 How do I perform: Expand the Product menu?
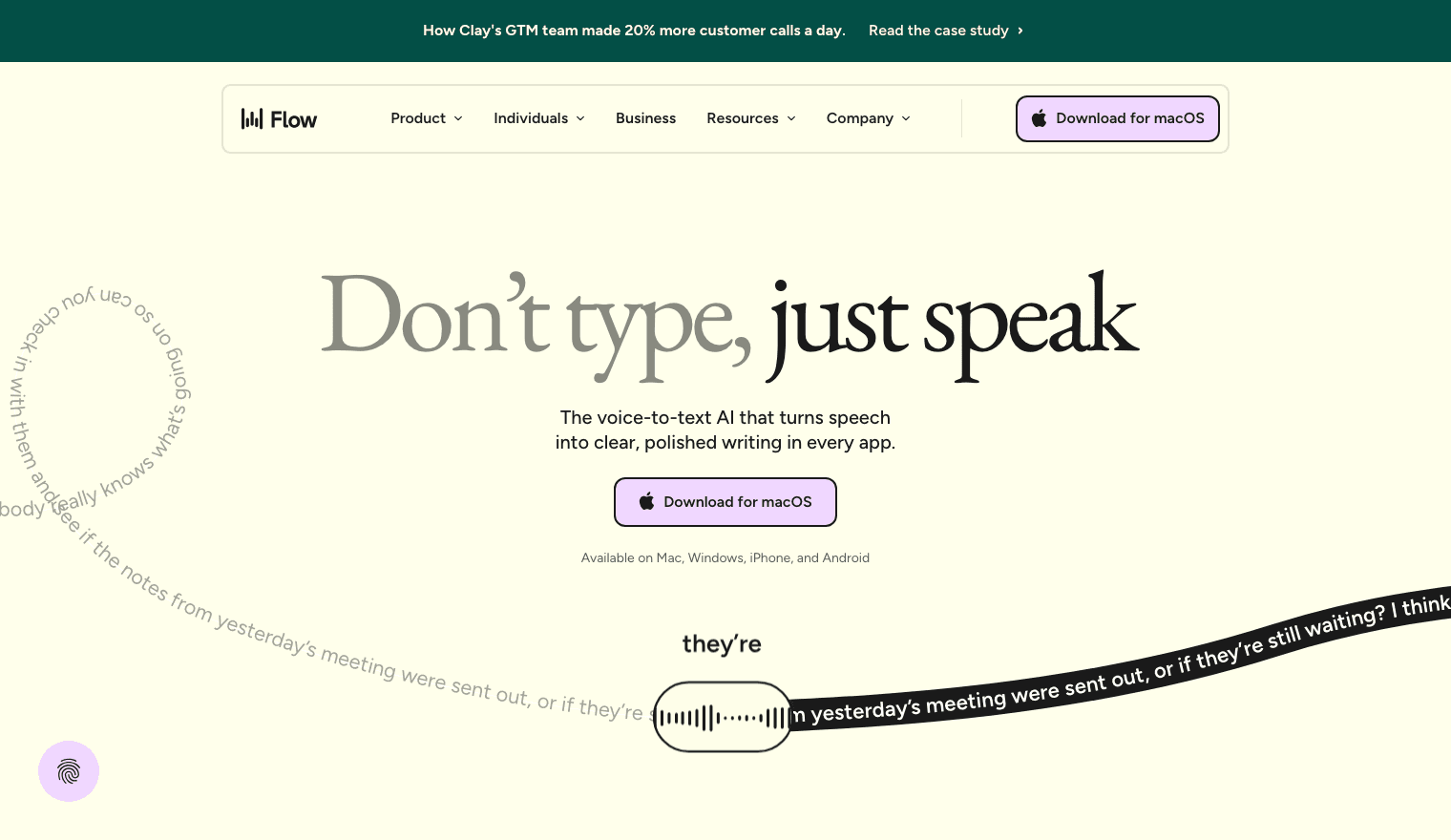click(x=427, y=118)
